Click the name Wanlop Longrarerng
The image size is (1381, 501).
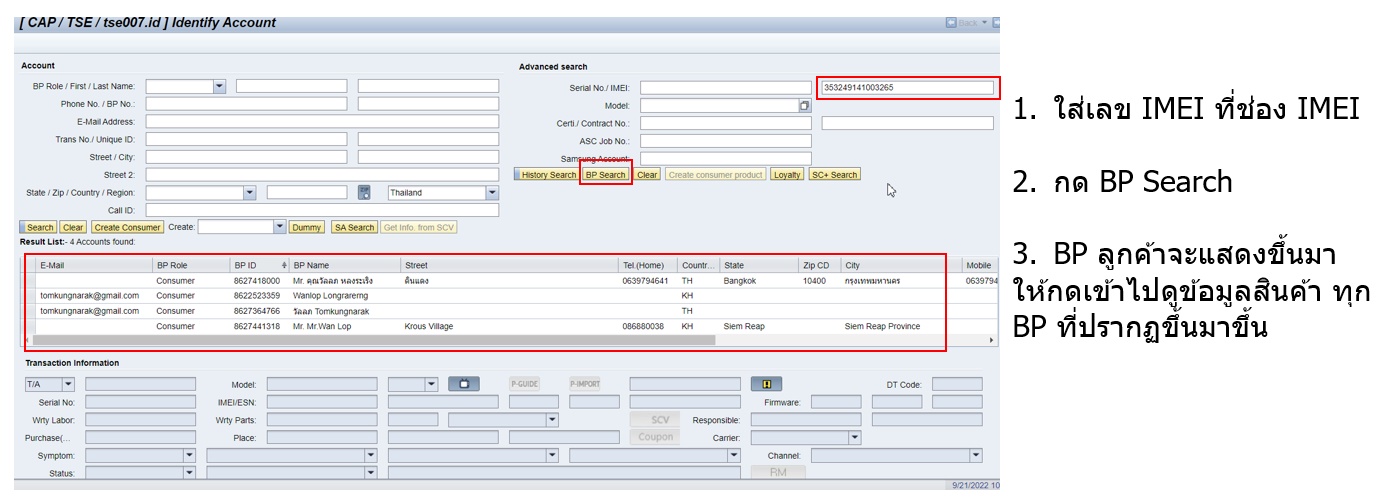331,297
